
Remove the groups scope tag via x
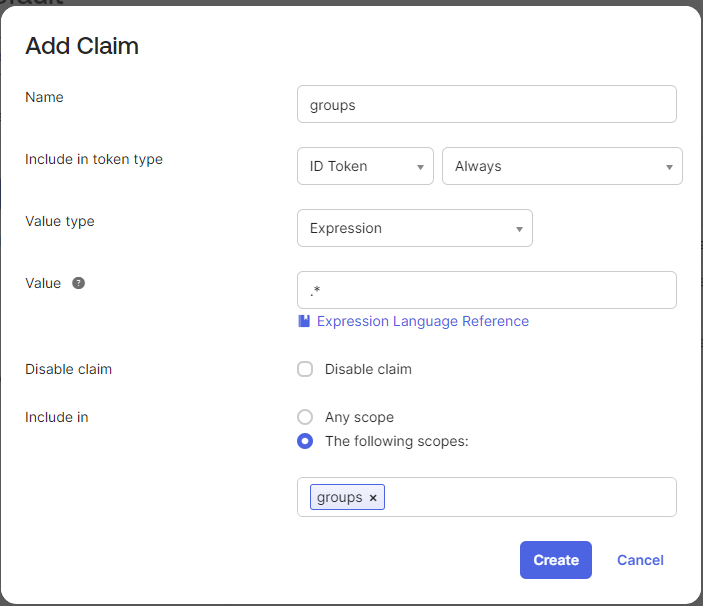coord(373,498)
